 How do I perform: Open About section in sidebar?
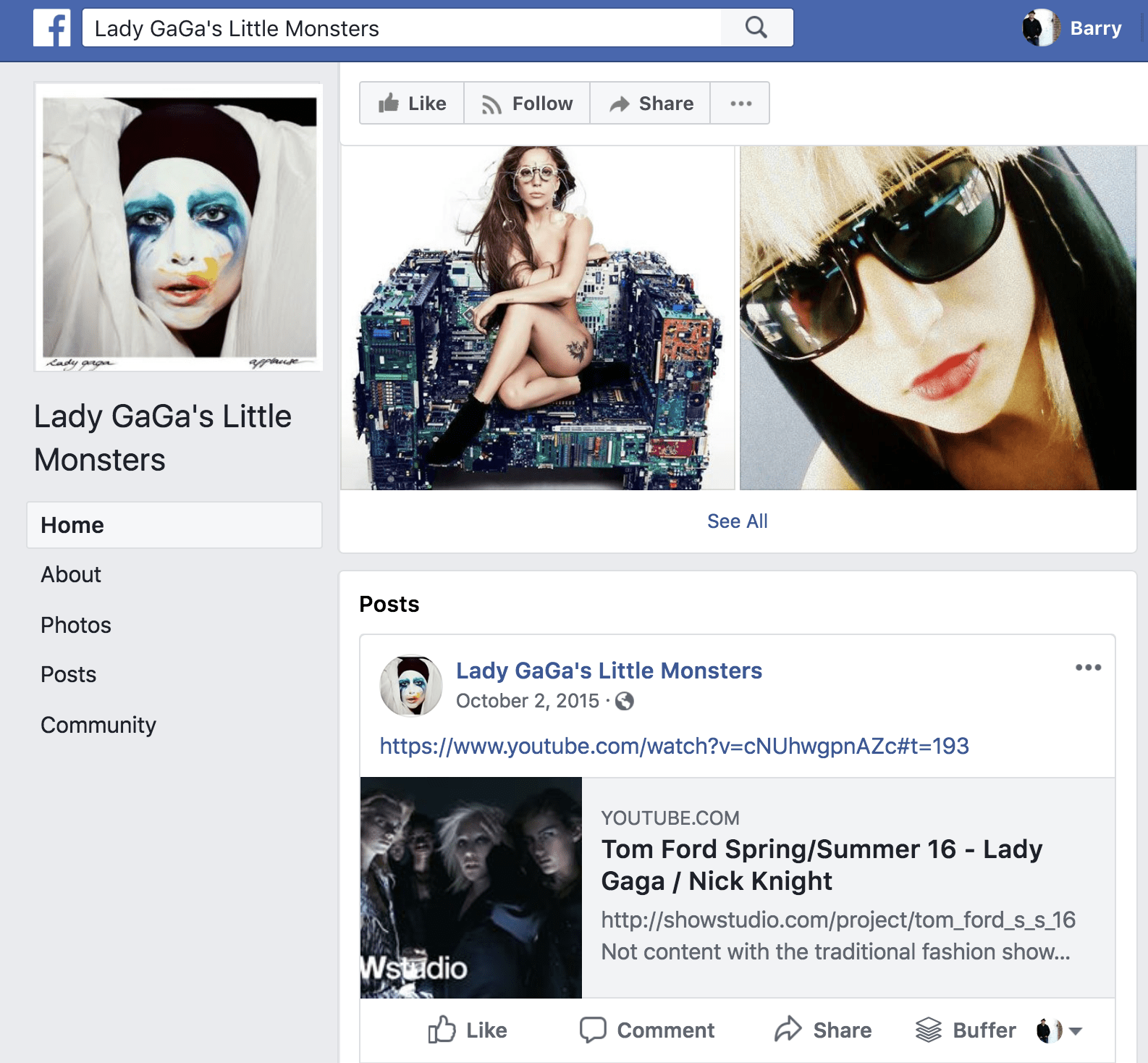[x=71, y=574]
